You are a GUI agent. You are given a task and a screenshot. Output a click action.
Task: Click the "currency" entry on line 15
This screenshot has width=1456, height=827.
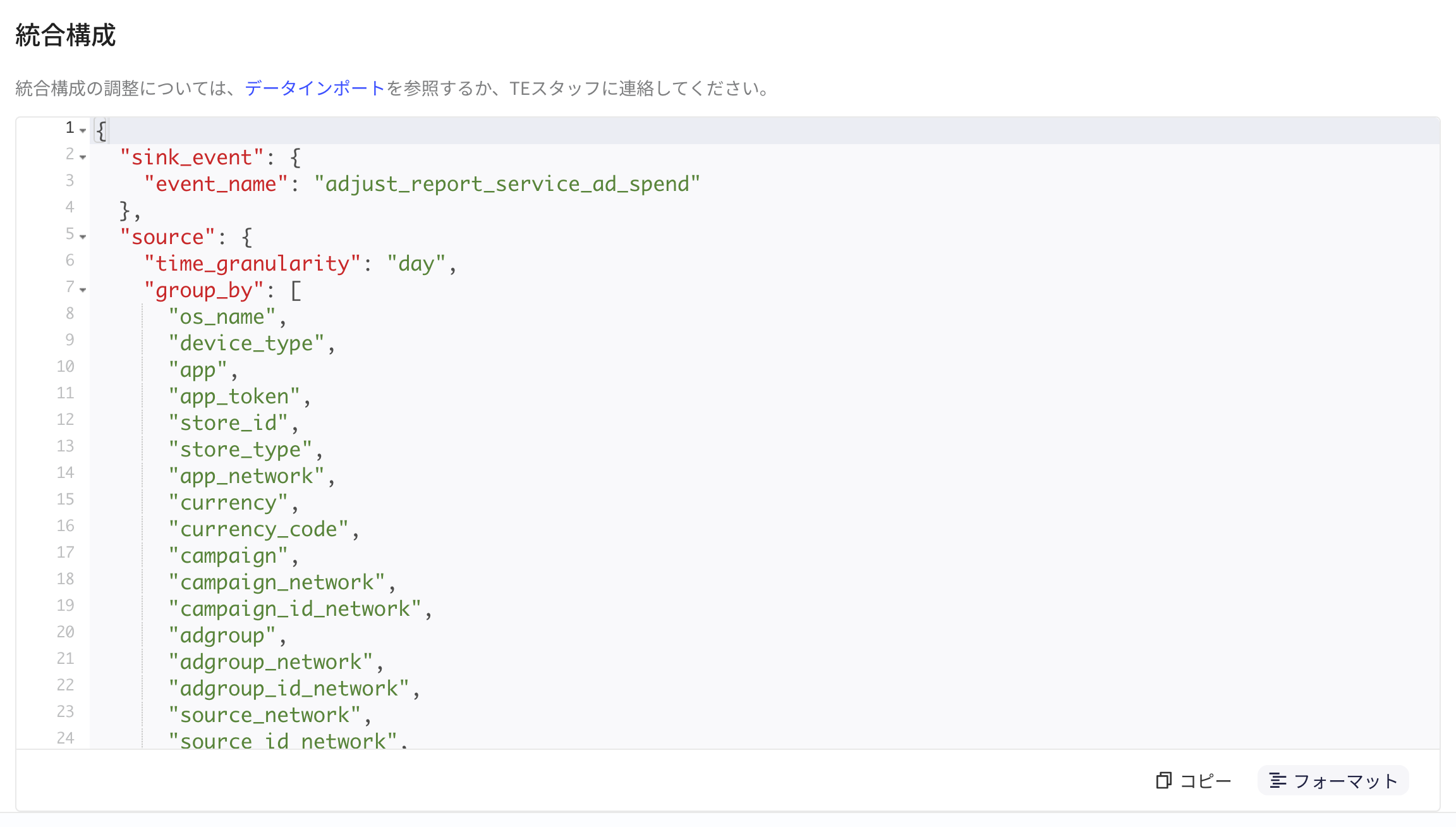pyautogui.click(x=228, y=503)
